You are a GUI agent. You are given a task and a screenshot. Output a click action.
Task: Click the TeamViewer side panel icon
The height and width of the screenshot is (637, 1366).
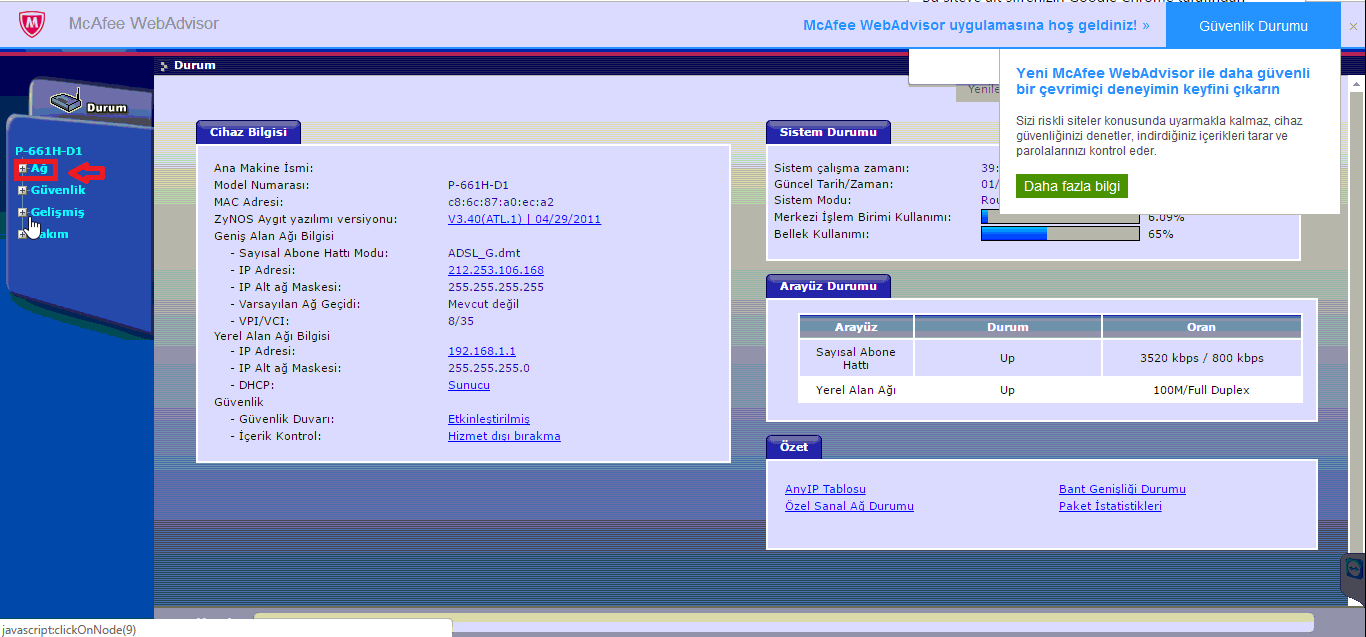(x=1354, y=570)
